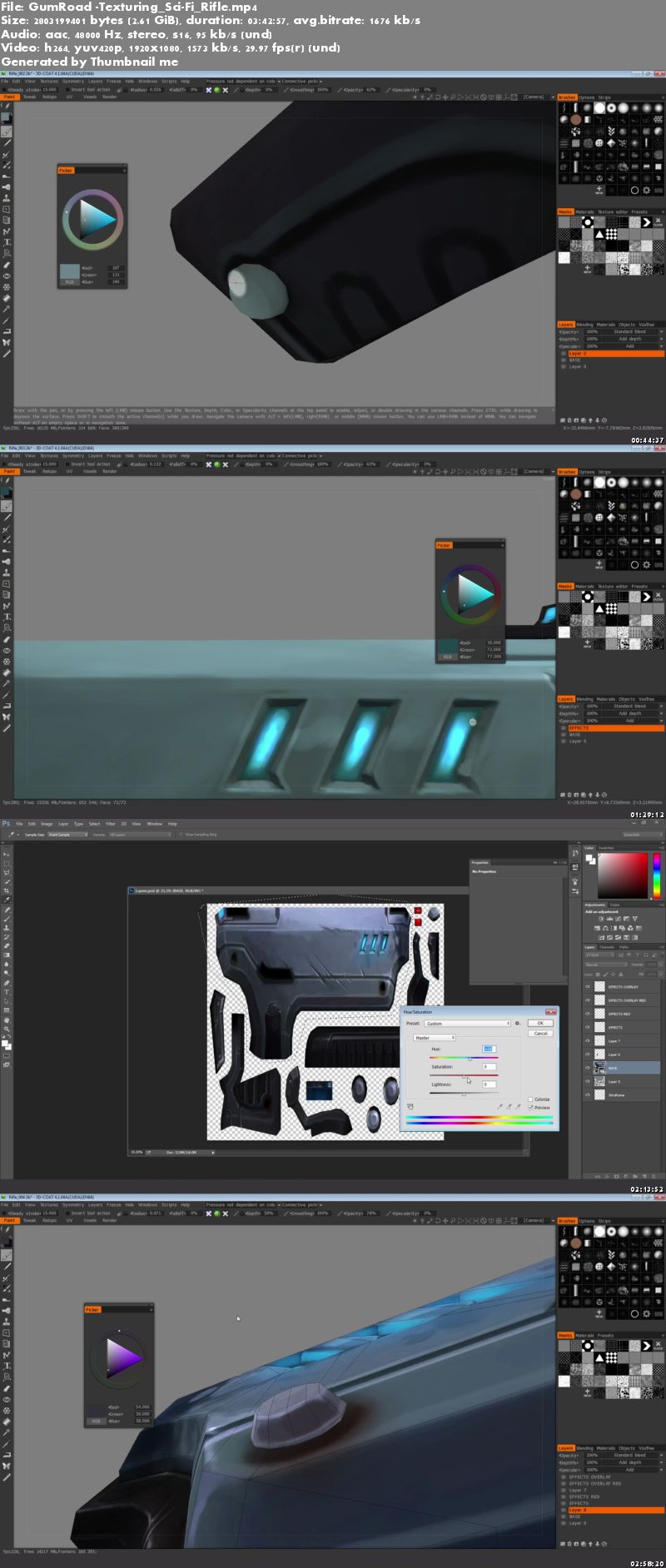Pick the plain eyedropper in Hue/Saturation dialog

click(499, 1106)
